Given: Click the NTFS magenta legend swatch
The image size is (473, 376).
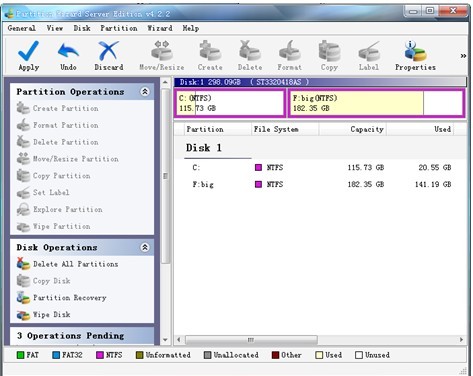Looking at the screenshot, I should 100,355.
